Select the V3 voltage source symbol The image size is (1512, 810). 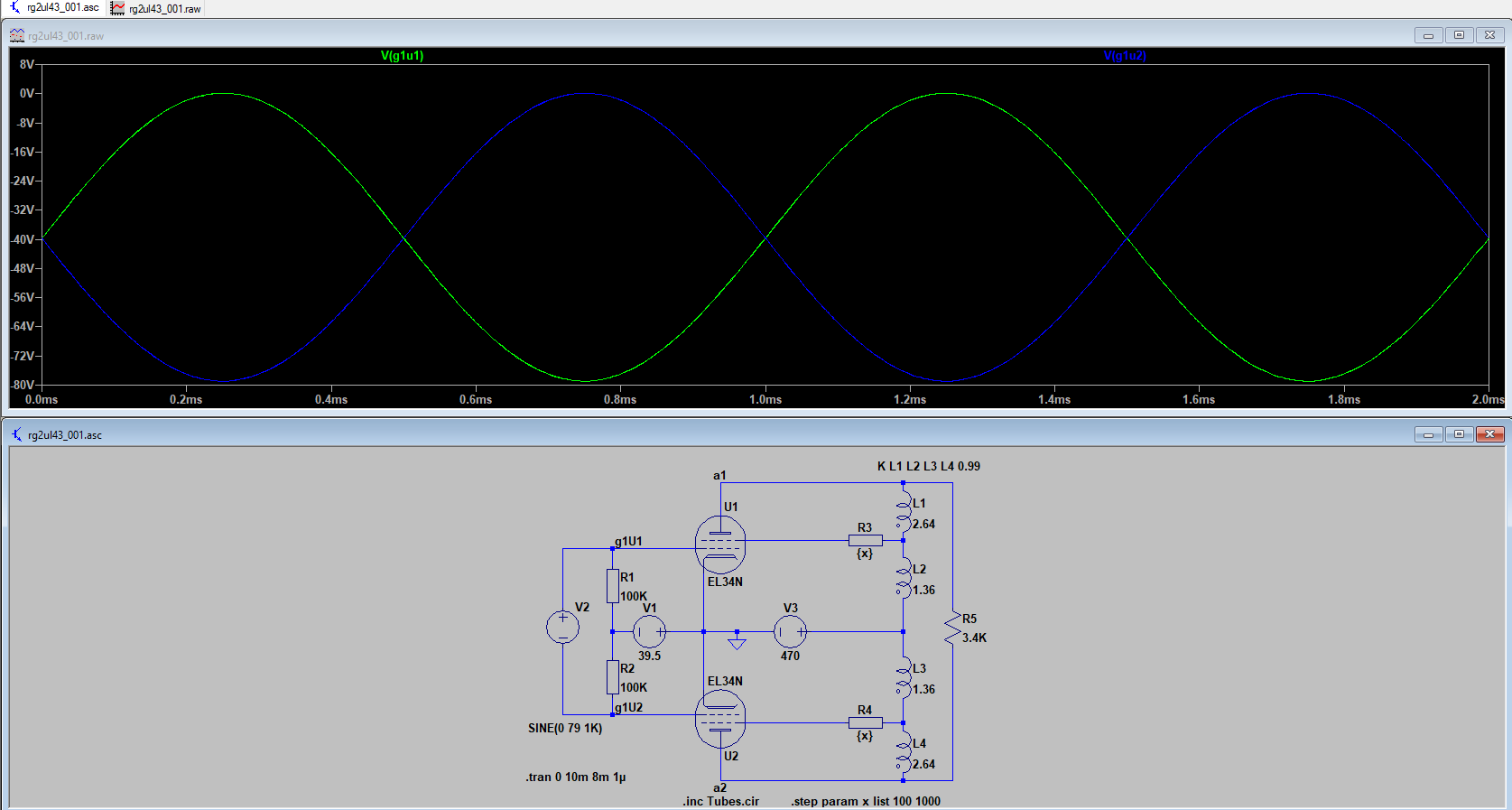tap(791, 631)
